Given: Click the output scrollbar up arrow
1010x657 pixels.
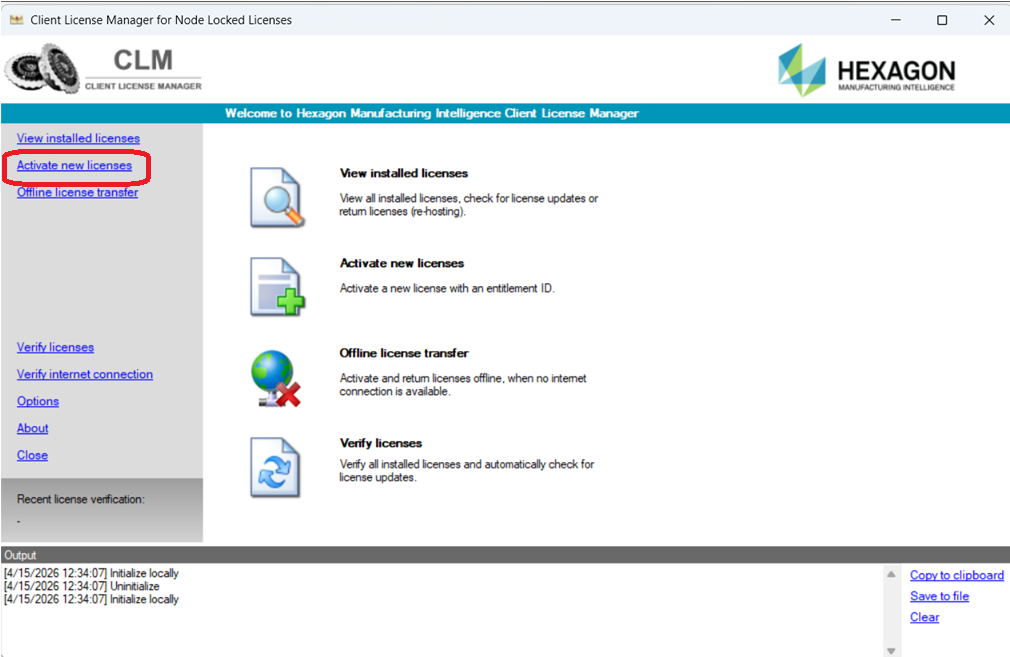Looking at the screenshot, I should 891,574.
